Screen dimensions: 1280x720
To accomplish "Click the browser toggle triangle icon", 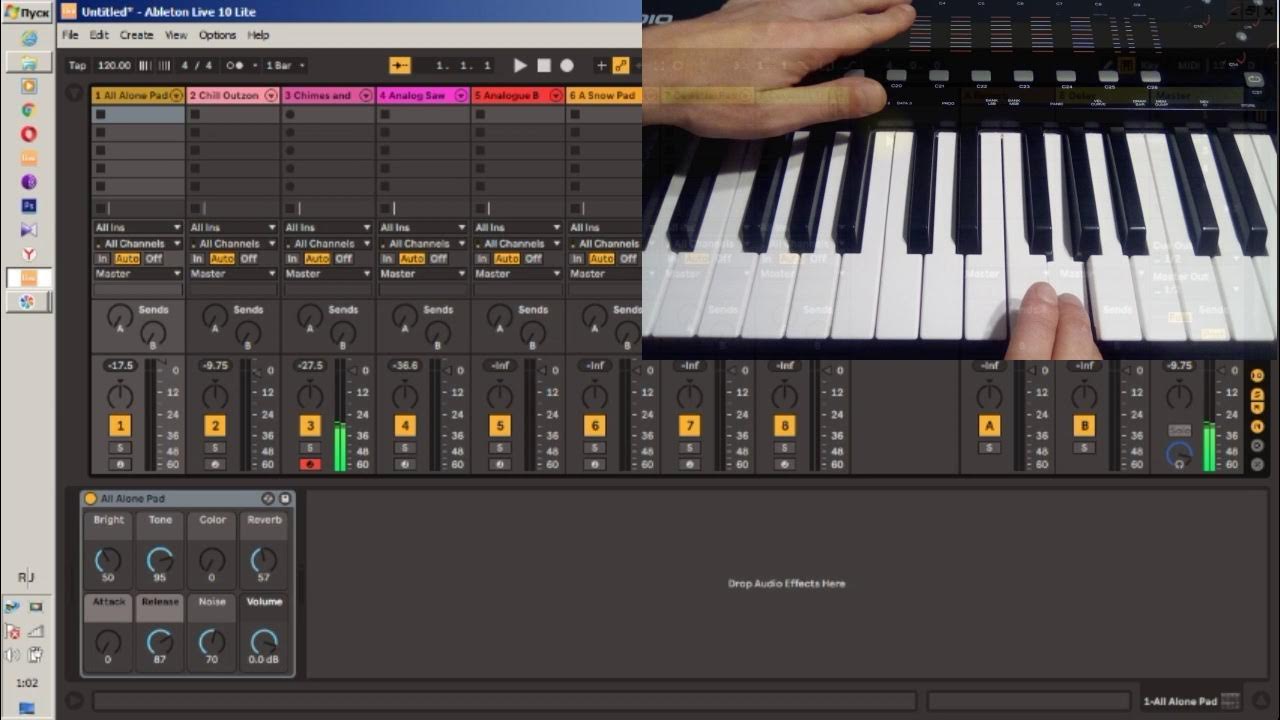I will click(74, 94).
